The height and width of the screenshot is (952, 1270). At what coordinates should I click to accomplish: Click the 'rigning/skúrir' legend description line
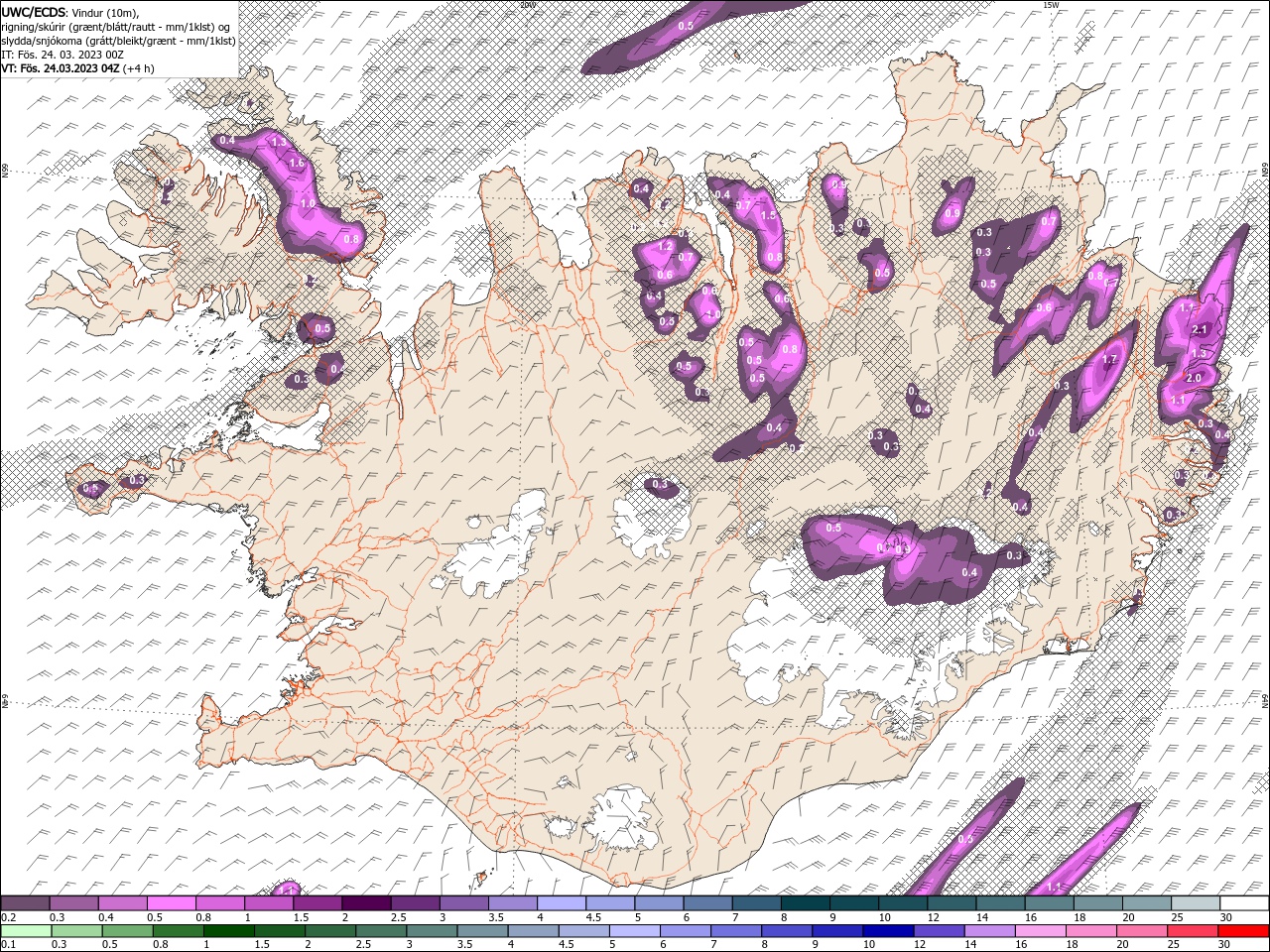(115, 26)
